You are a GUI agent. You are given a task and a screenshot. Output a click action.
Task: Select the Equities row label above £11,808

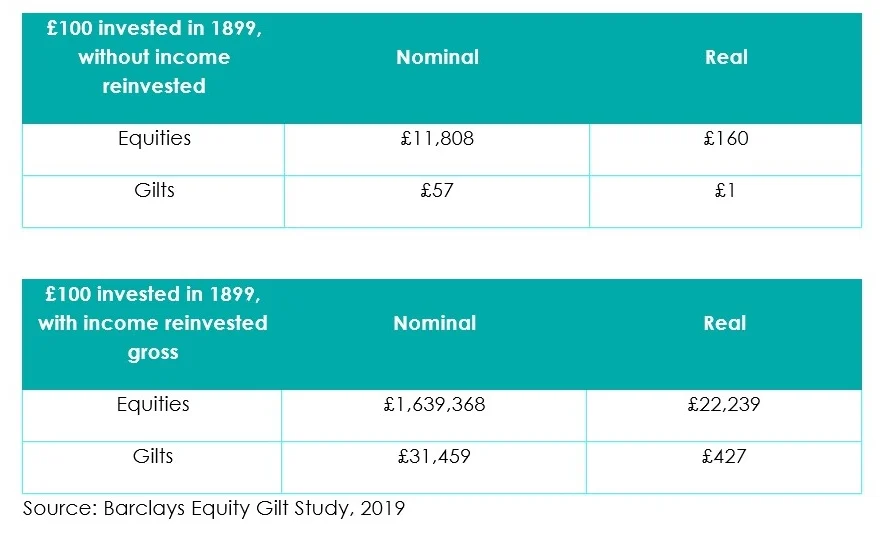pos(154,138)
